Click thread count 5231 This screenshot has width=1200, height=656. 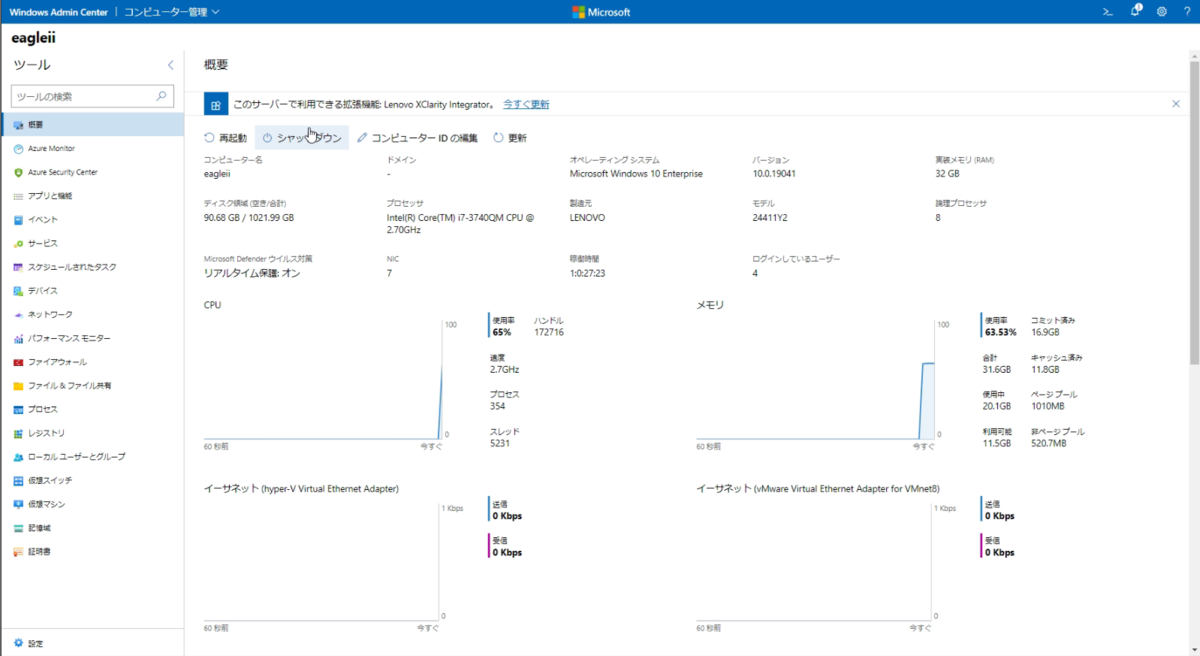(500, 443)
